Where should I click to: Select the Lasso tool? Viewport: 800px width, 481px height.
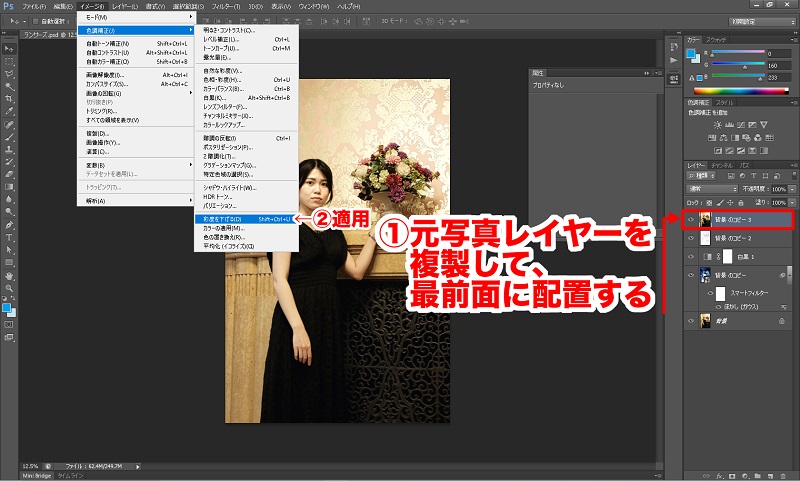point(9,74)
